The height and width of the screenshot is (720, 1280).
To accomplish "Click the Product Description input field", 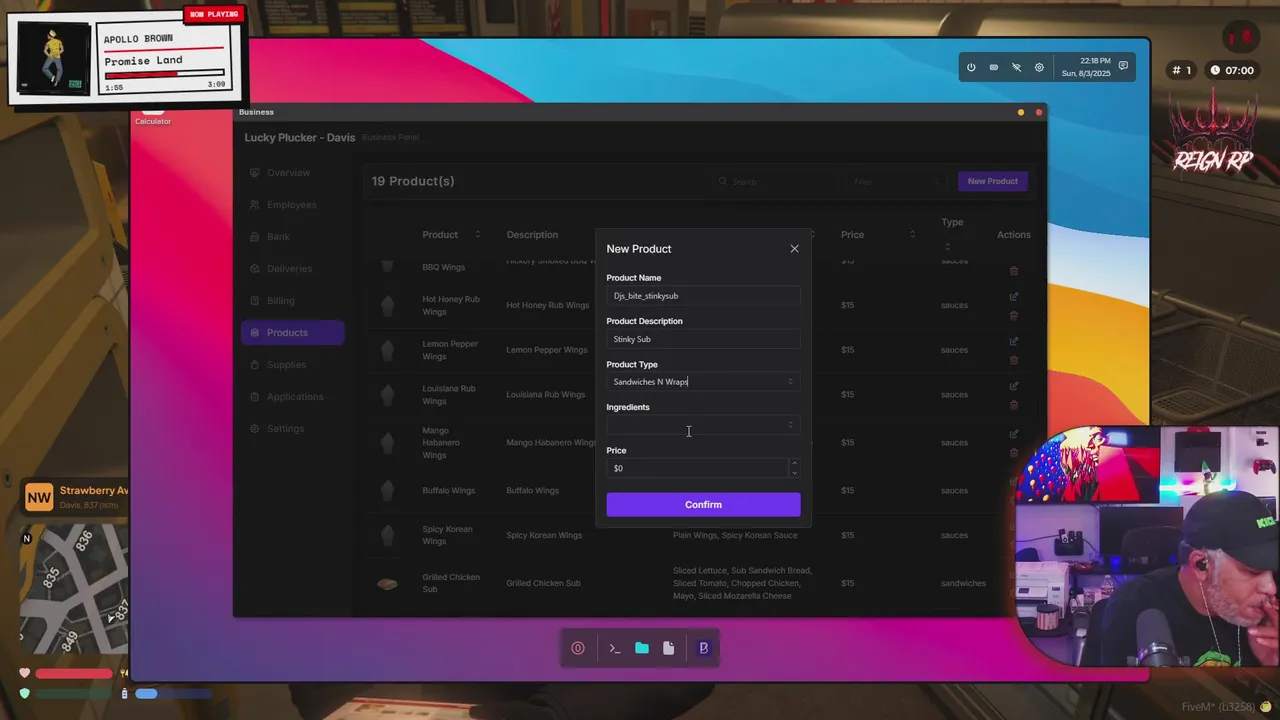I will tap(703, 339).
